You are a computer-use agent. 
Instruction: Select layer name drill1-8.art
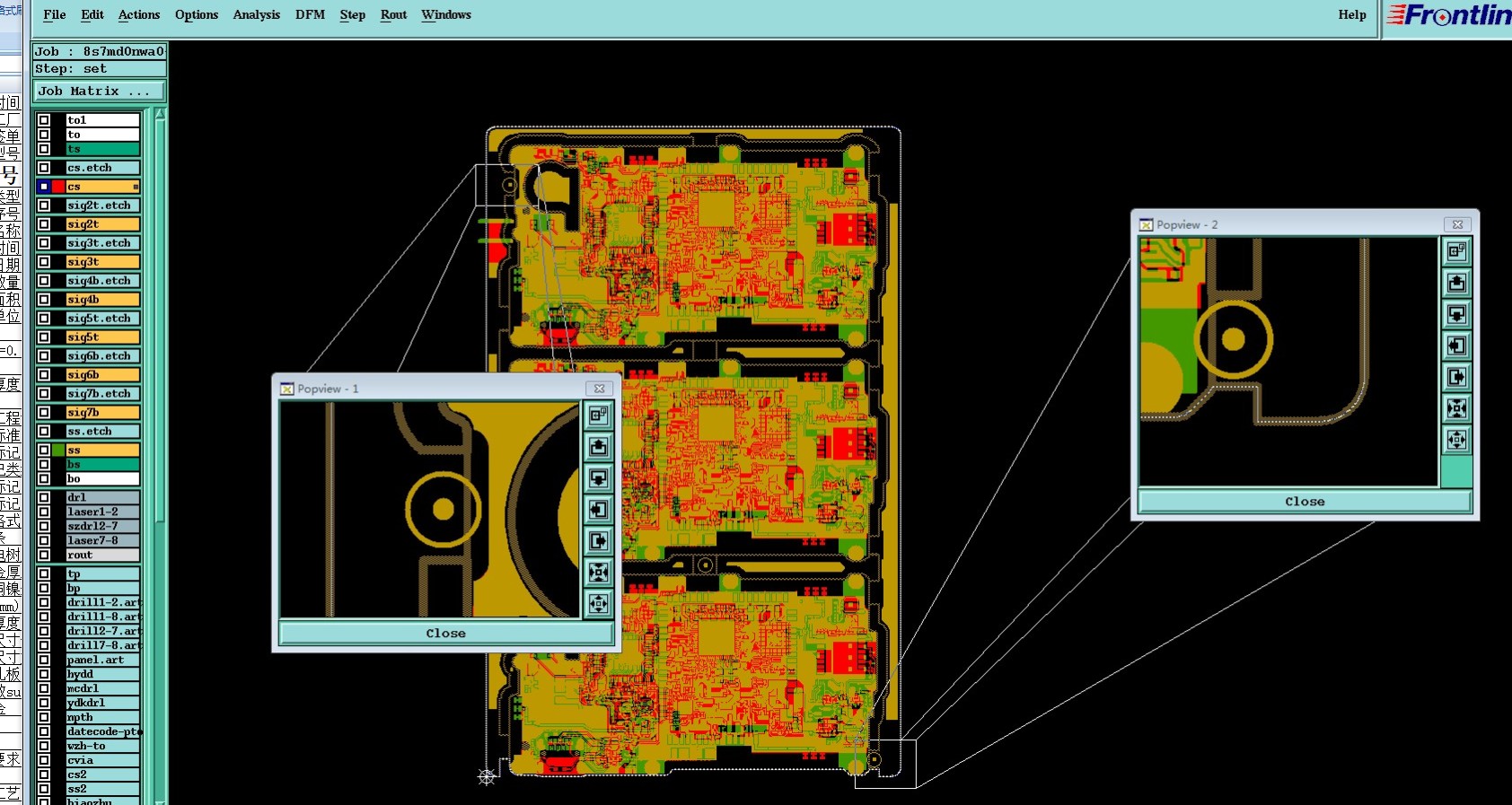(x=102, y=617)
